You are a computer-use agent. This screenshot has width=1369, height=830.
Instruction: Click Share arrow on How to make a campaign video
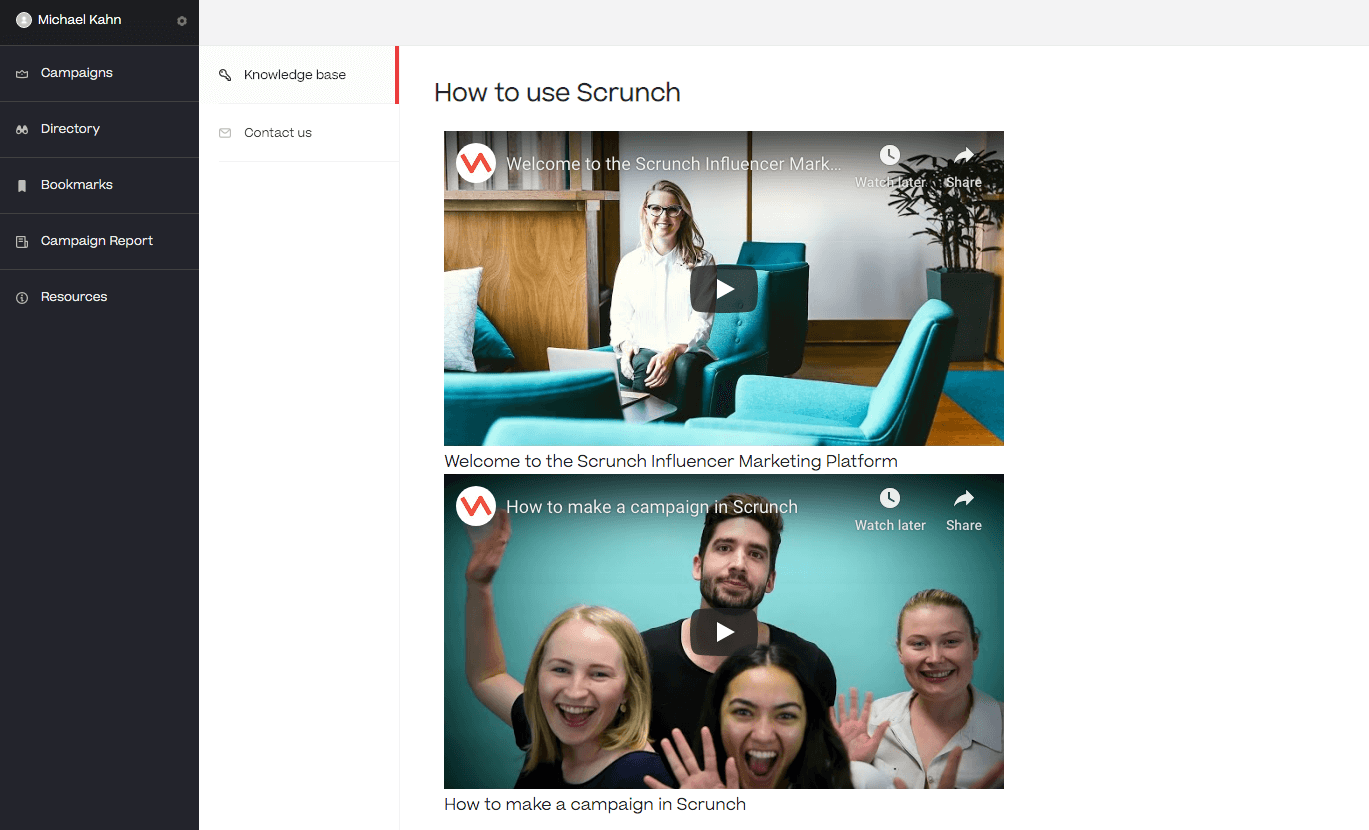(x=964, y=498)
